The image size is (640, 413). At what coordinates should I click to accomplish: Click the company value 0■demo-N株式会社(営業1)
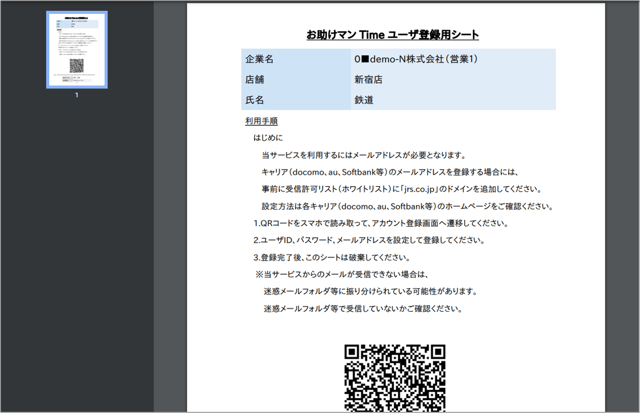point(416,59)
